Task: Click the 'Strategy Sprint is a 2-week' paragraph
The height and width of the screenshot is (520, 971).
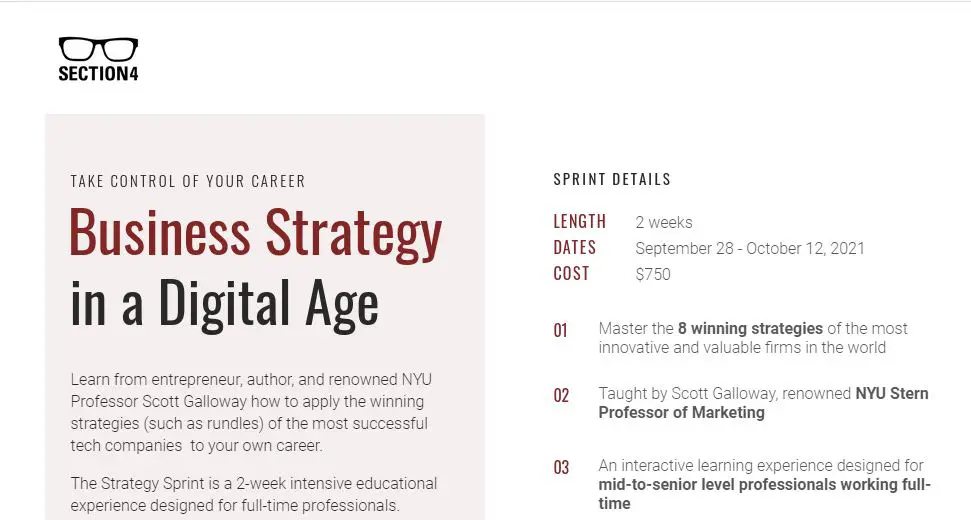Action: click(254, 494)
